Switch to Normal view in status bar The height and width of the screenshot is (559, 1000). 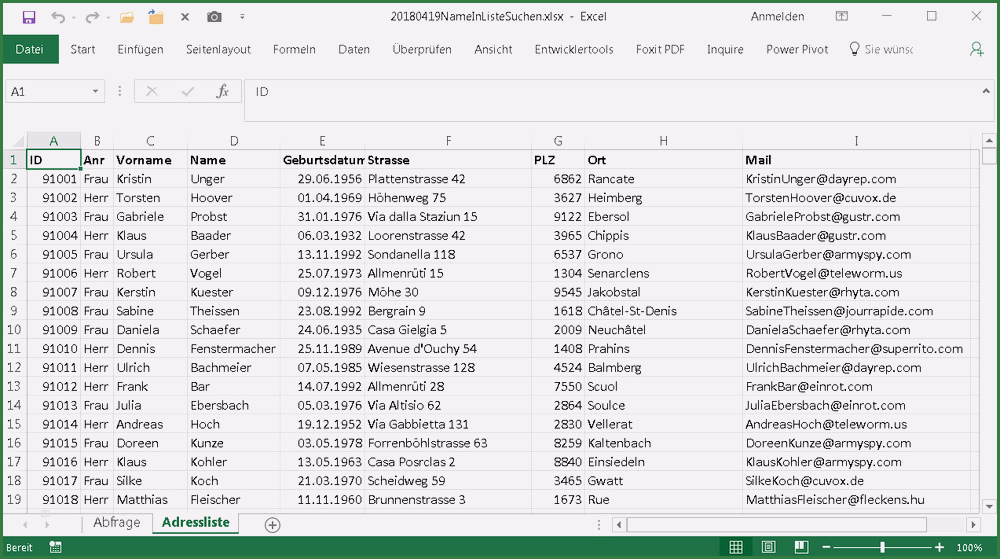pos(736,547)
